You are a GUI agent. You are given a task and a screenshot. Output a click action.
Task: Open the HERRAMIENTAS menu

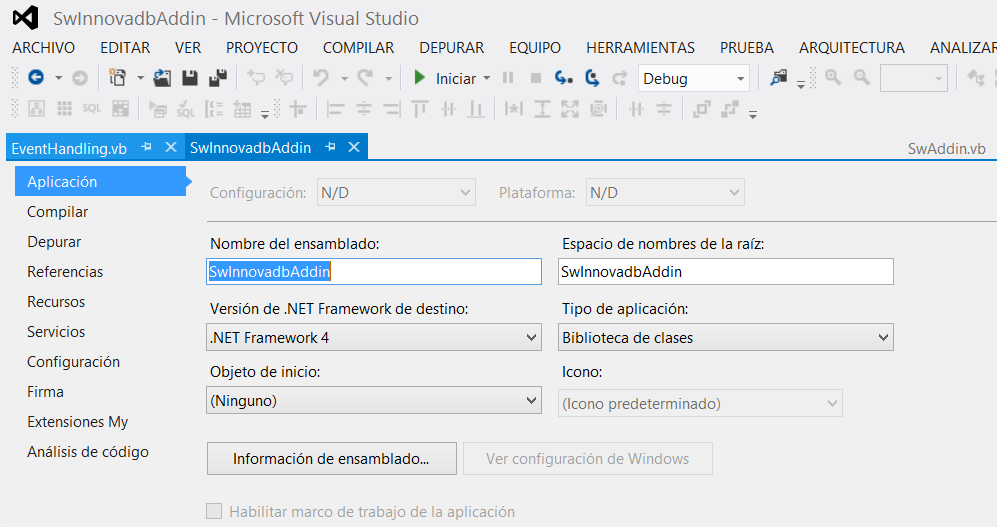click(x=640, y=48)
